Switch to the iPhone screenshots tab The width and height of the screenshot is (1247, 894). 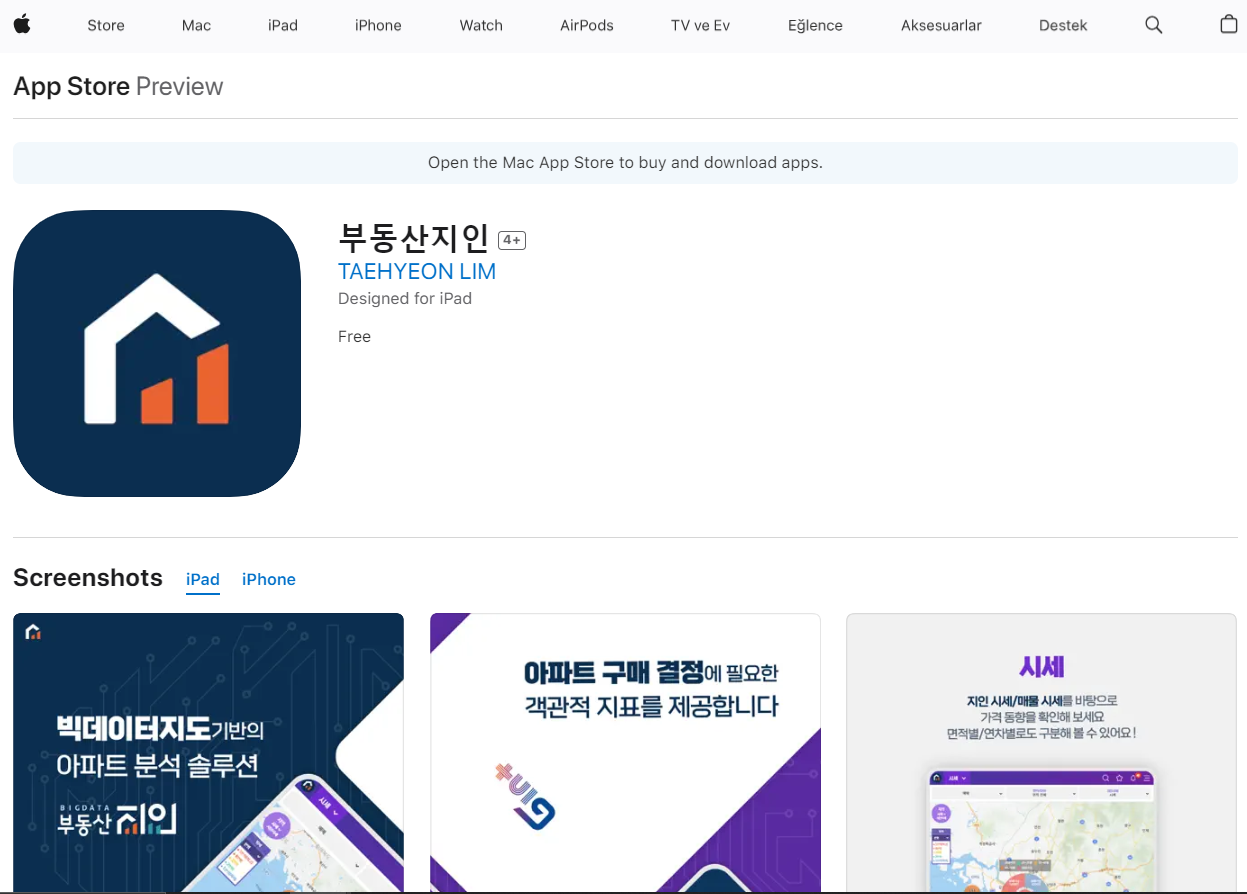(x=268, y=579)
